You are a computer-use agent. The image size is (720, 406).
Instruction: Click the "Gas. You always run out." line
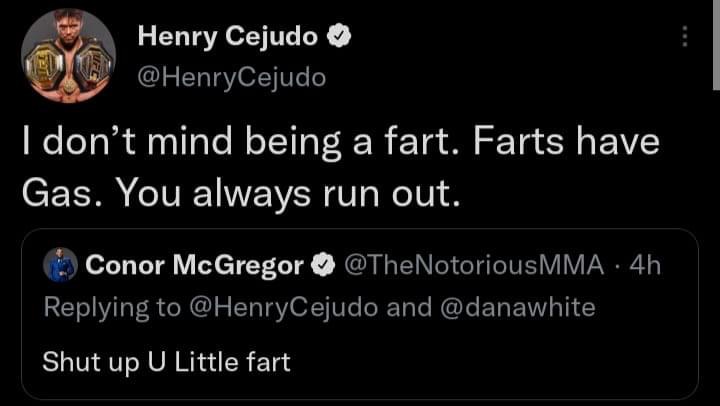pyautogui.click(x=241, y=194)
